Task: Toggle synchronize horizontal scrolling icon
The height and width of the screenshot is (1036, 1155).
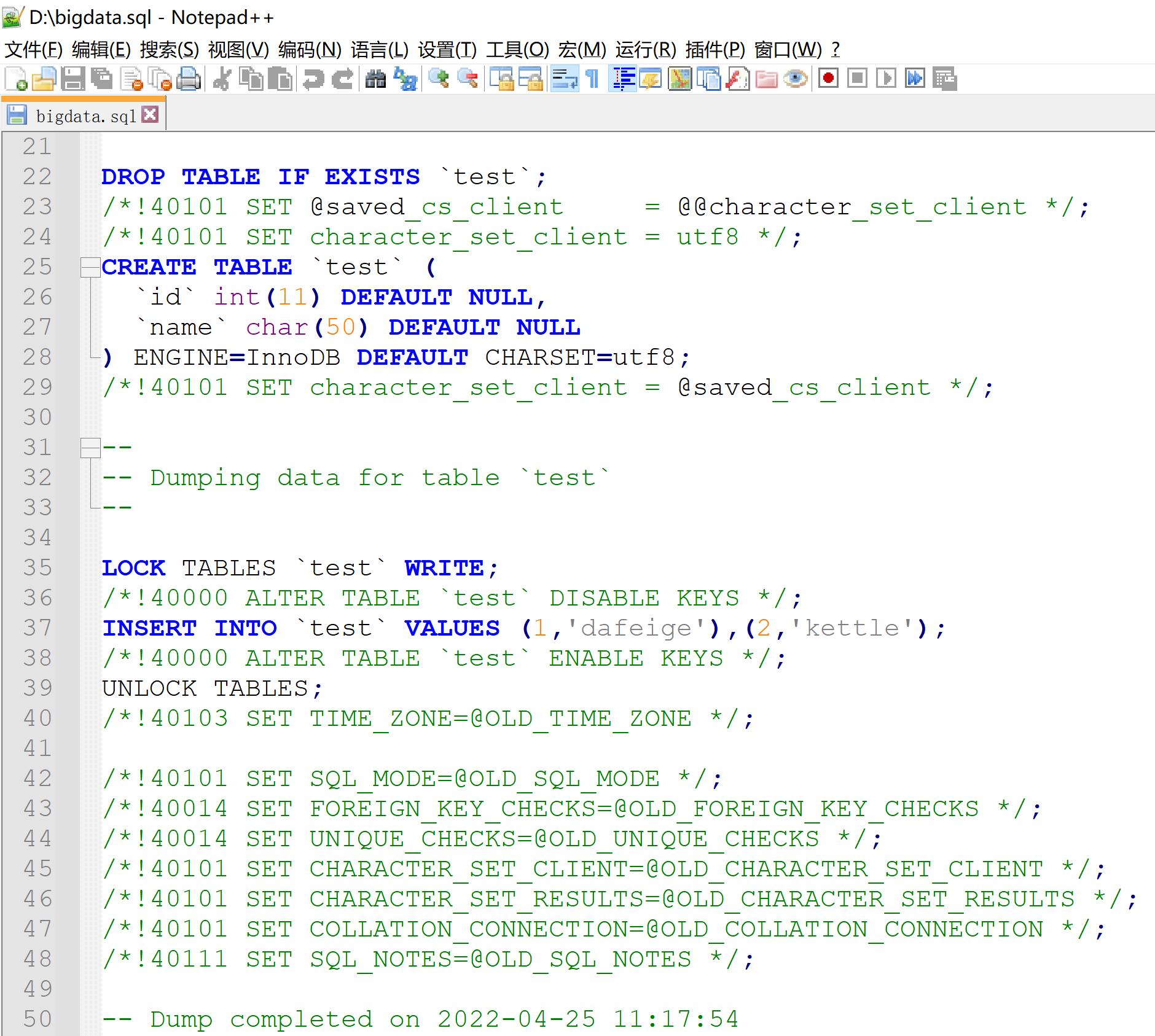Action: [x=531, y=79]
